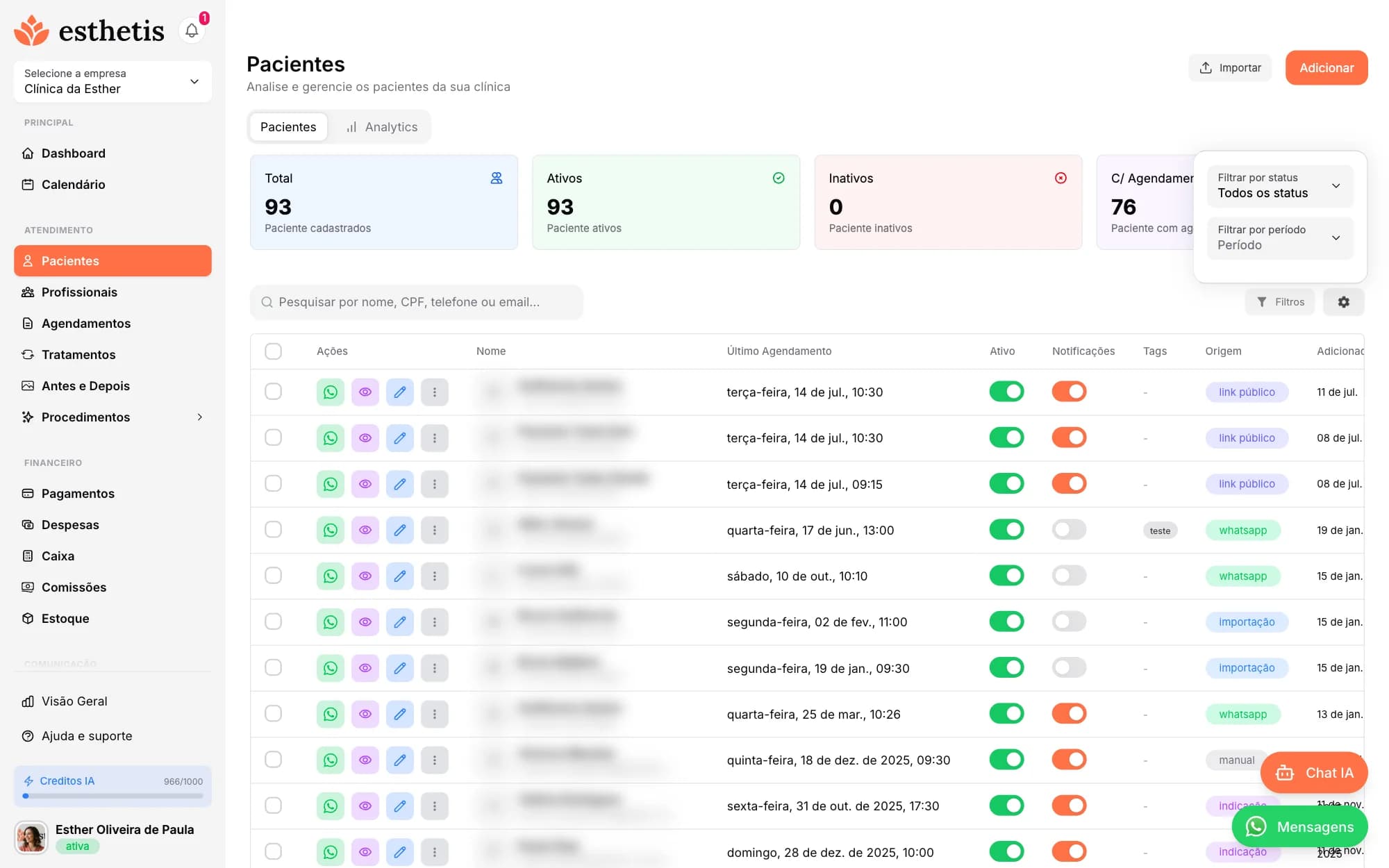This screenshot has width=1389, height=868.
Task: Open more actions in the teste tag row
Action: [435, 530]
